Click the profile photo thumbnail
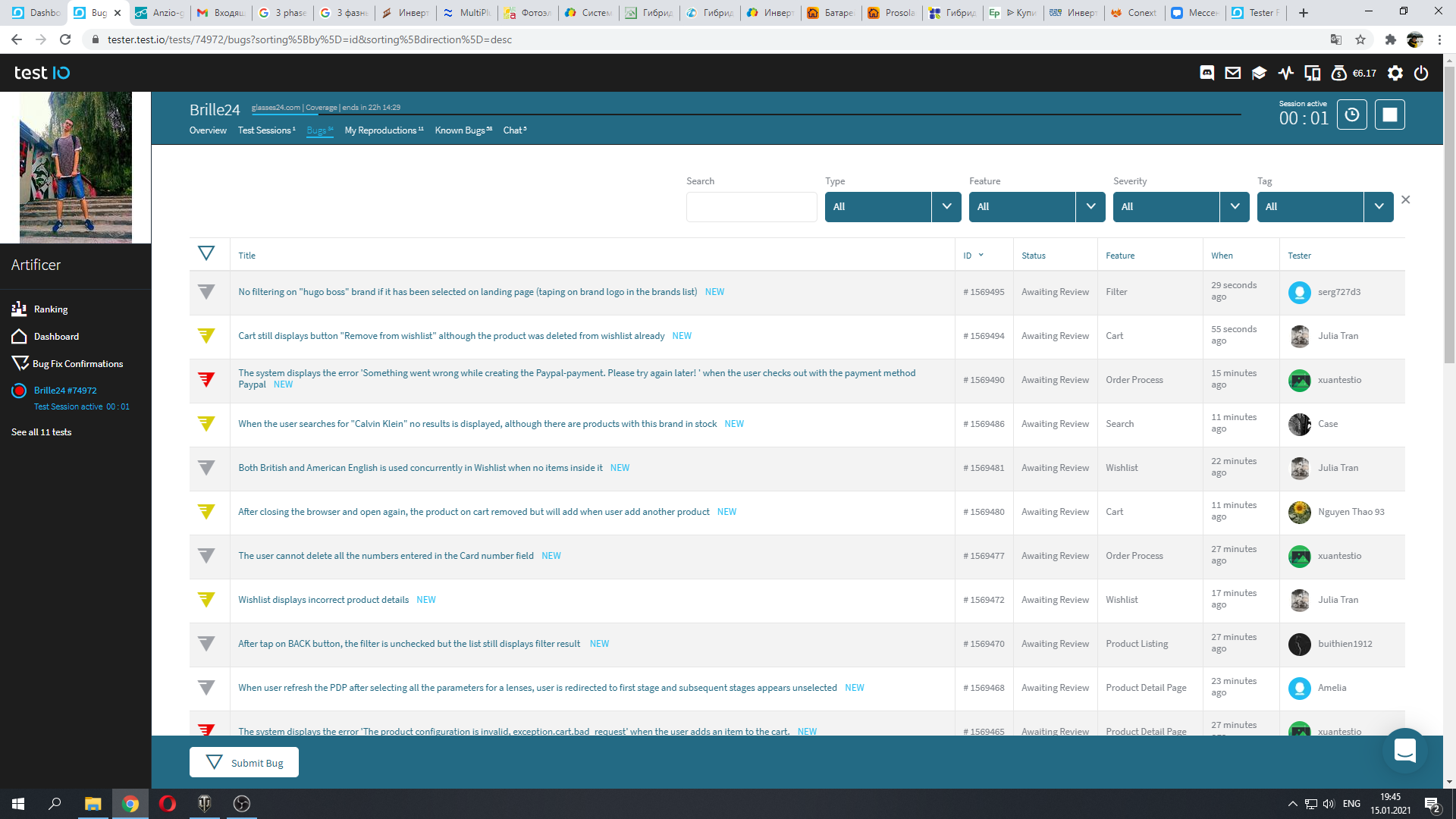Screen dimensions: 1456x819 pos(76,168)
